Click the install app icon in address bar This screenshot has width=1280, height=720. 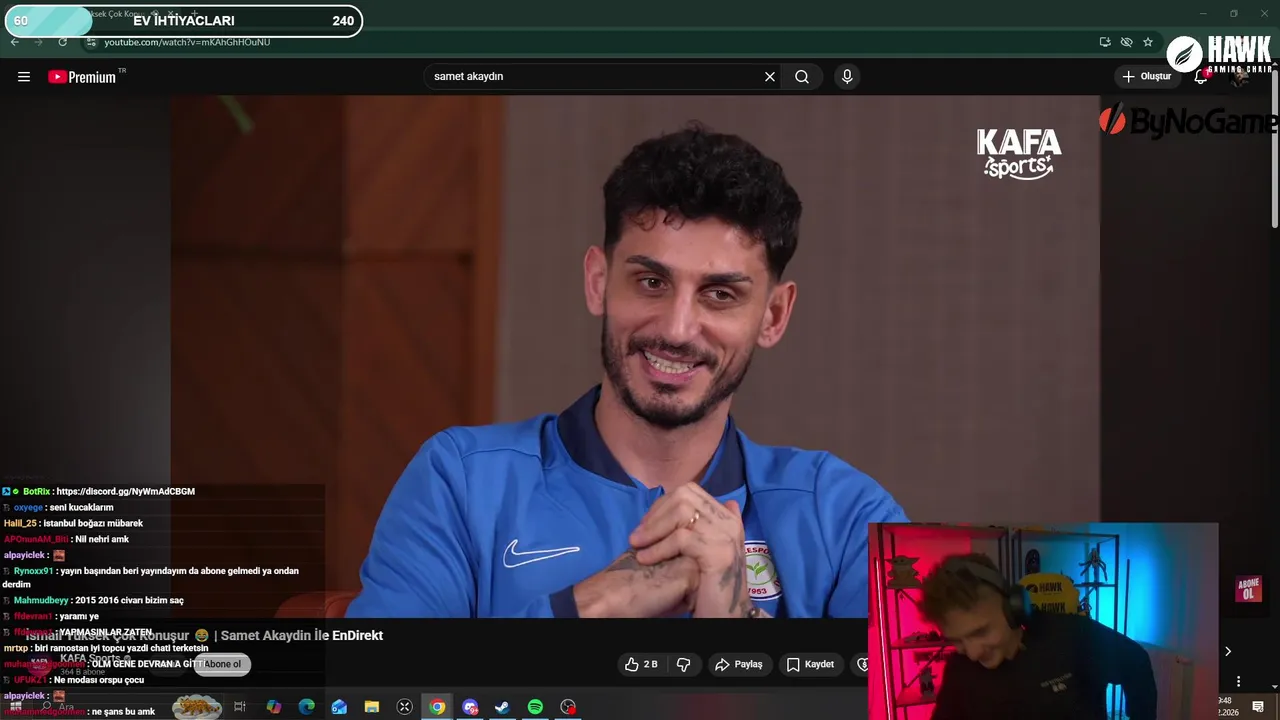click(x=1105, y=42)
